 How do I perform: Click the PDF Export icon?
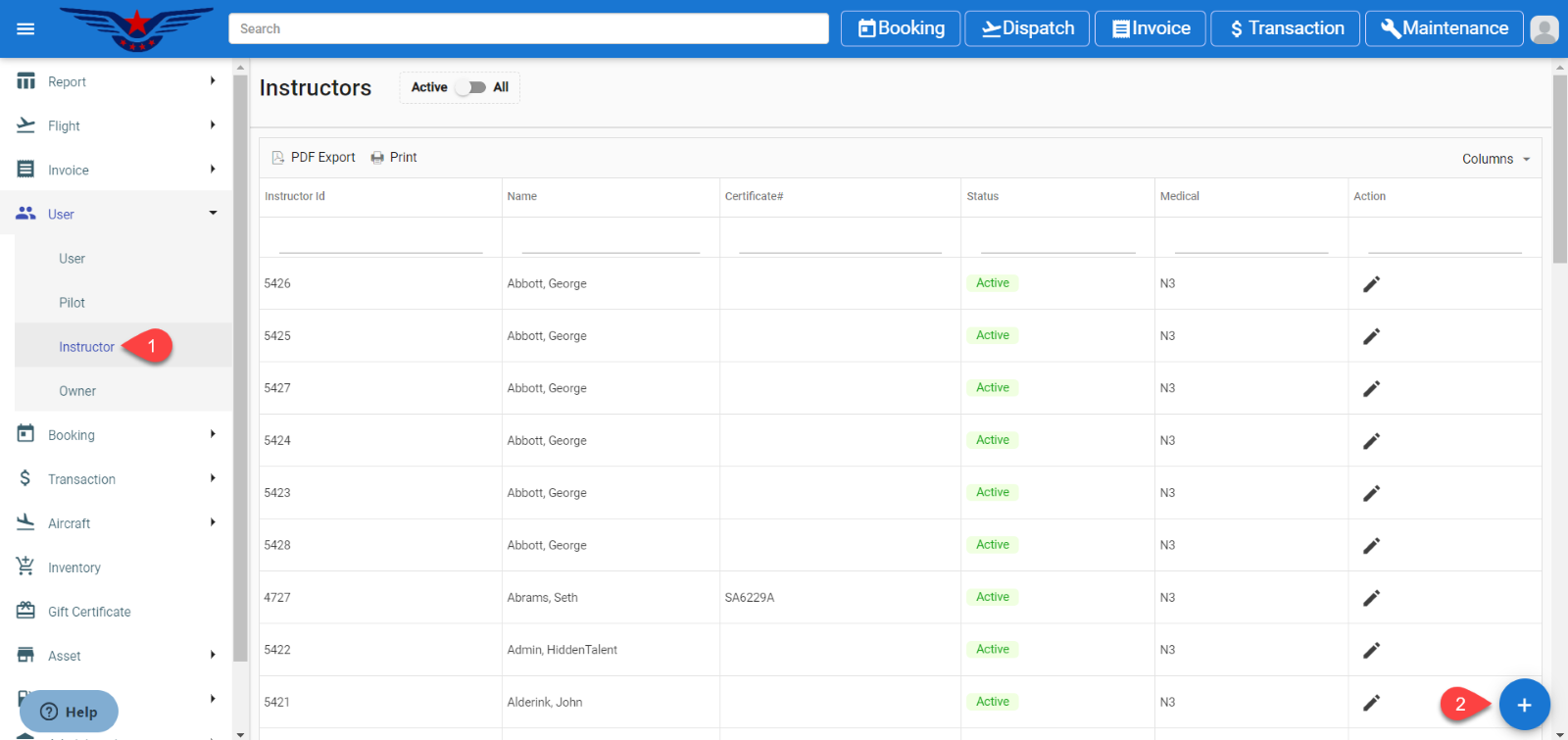(x=278, y=158)
